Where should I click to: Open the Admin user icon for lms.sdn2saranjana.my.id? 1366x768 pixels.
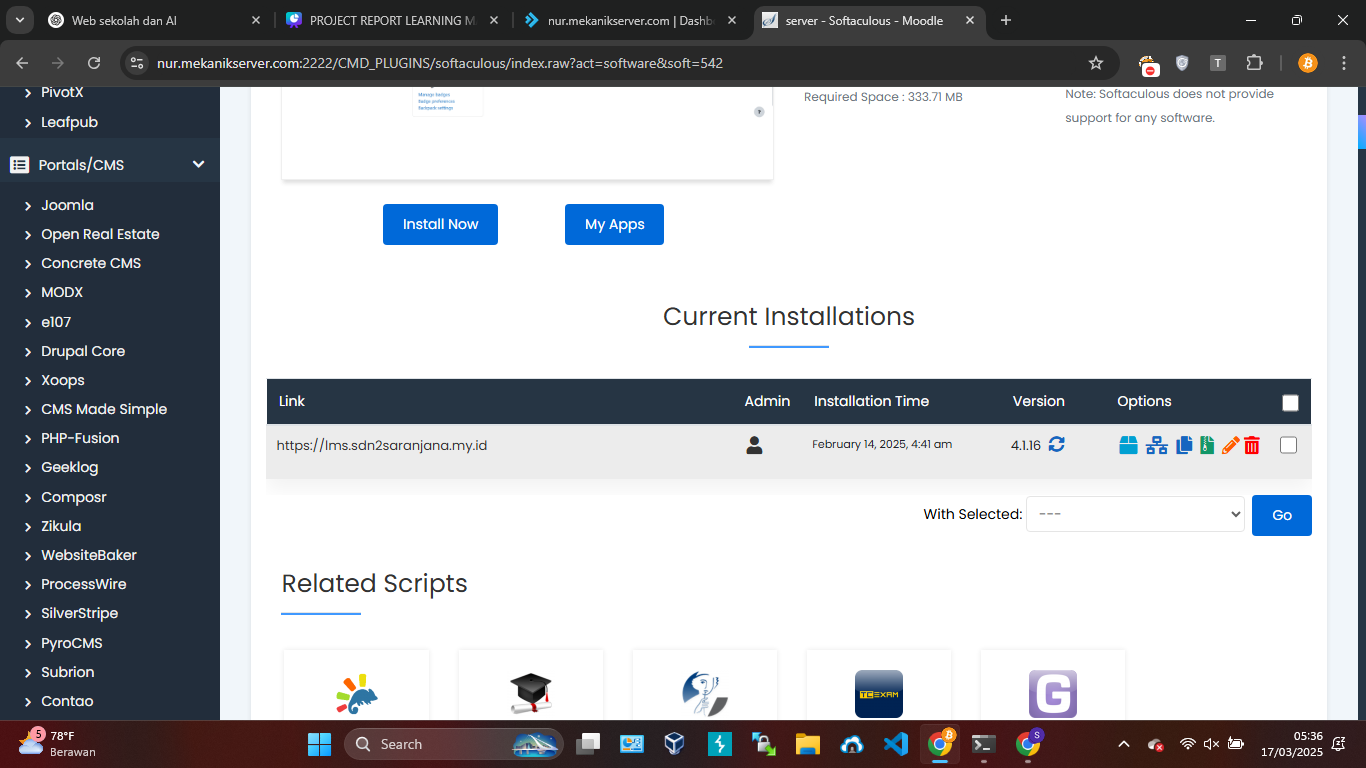(x=755, y=445)
